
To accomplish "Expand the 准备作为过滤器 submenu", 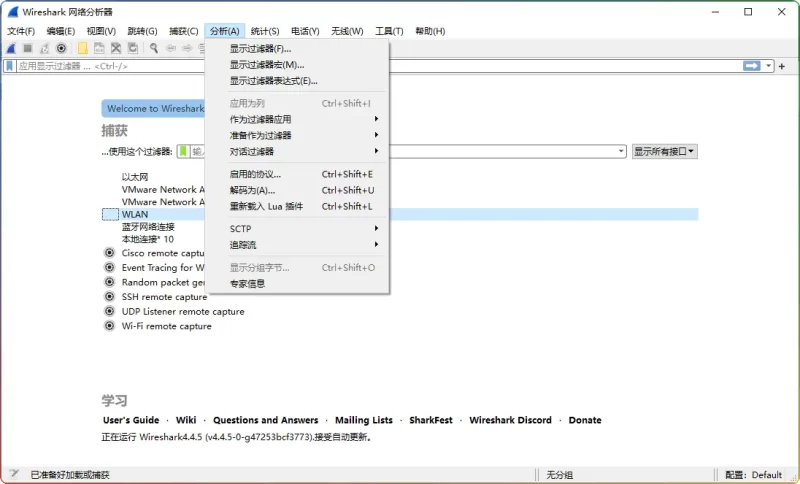I will 297,135.
